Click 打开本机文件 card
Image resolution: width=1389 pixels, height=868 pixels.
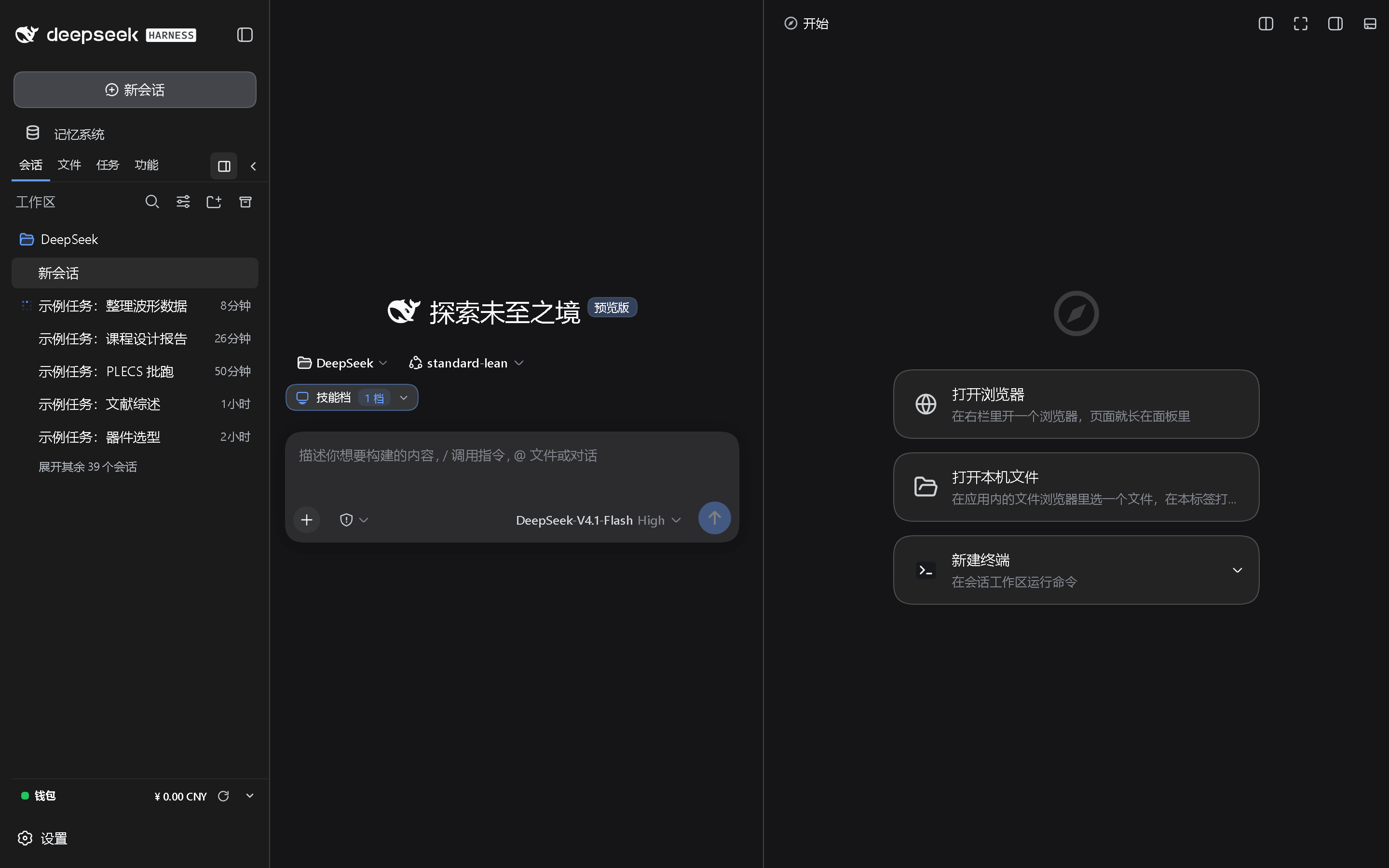click(x=1076, y=487)
